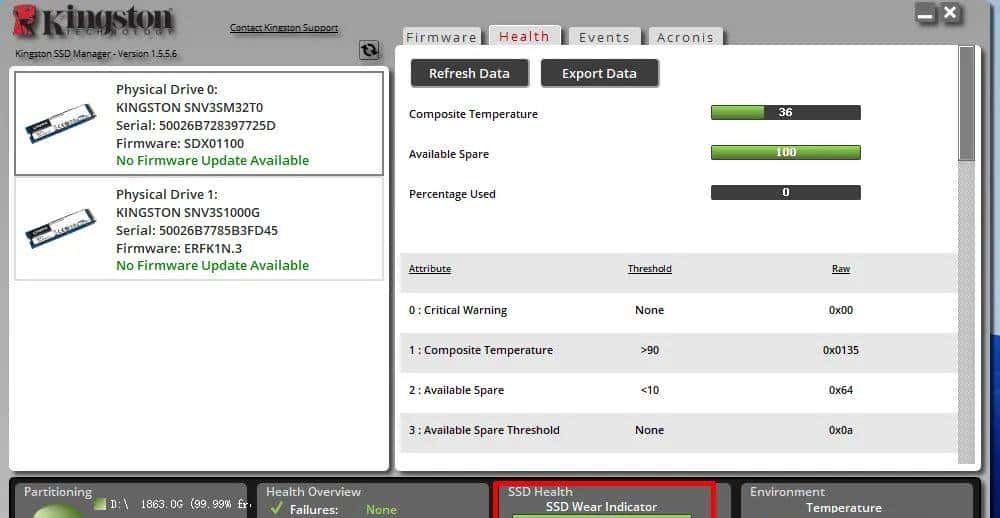The image size is (1000, 518).
Task: Click the Failures checkmark icon
Action: coord(276,508)
